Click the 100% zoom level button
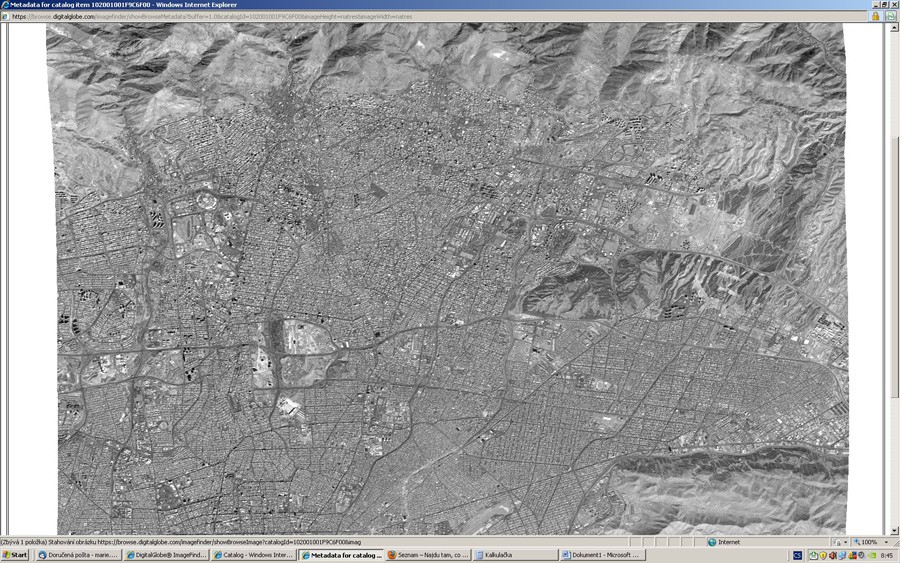 [x=866, y=542]
